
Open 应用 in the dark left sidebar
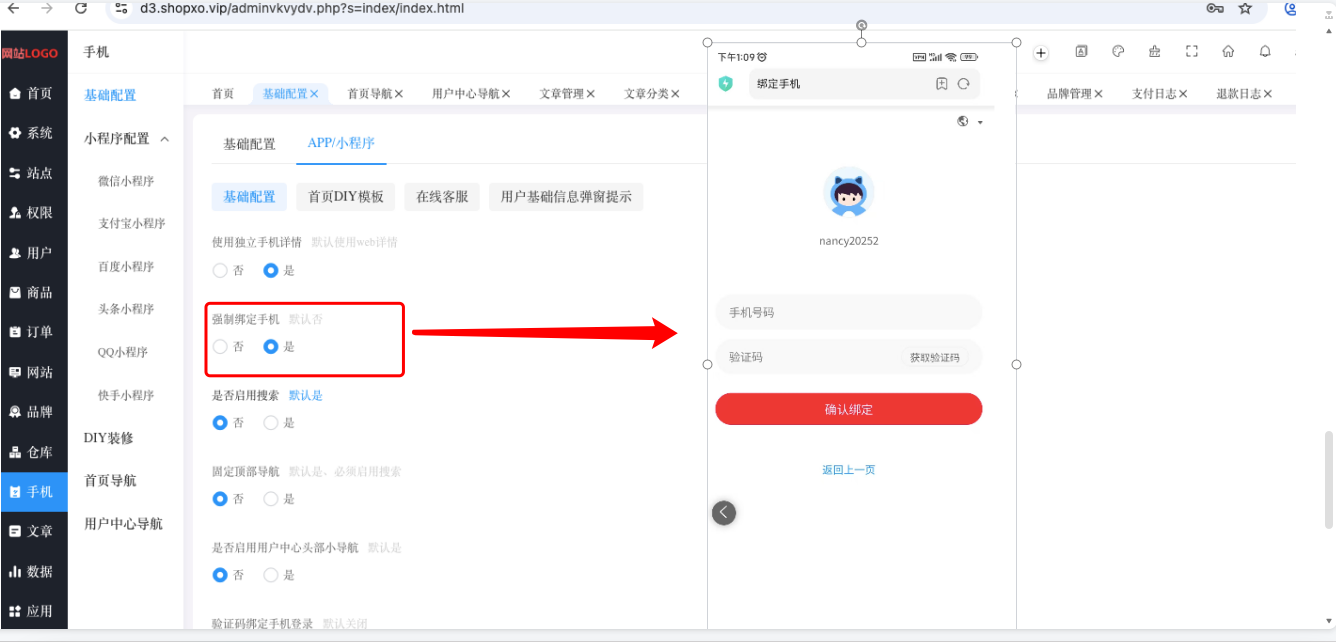click(34, 611)
